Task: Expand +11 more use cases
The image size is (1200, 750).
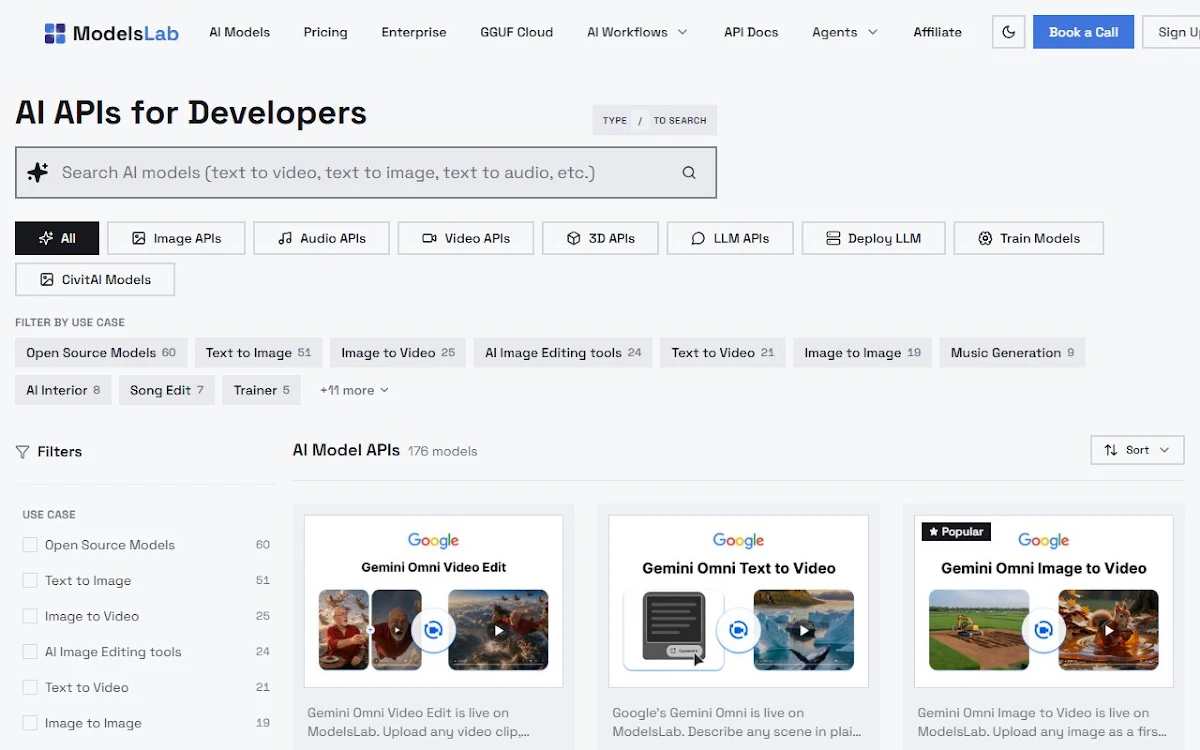Action: (x=354, y=390)
